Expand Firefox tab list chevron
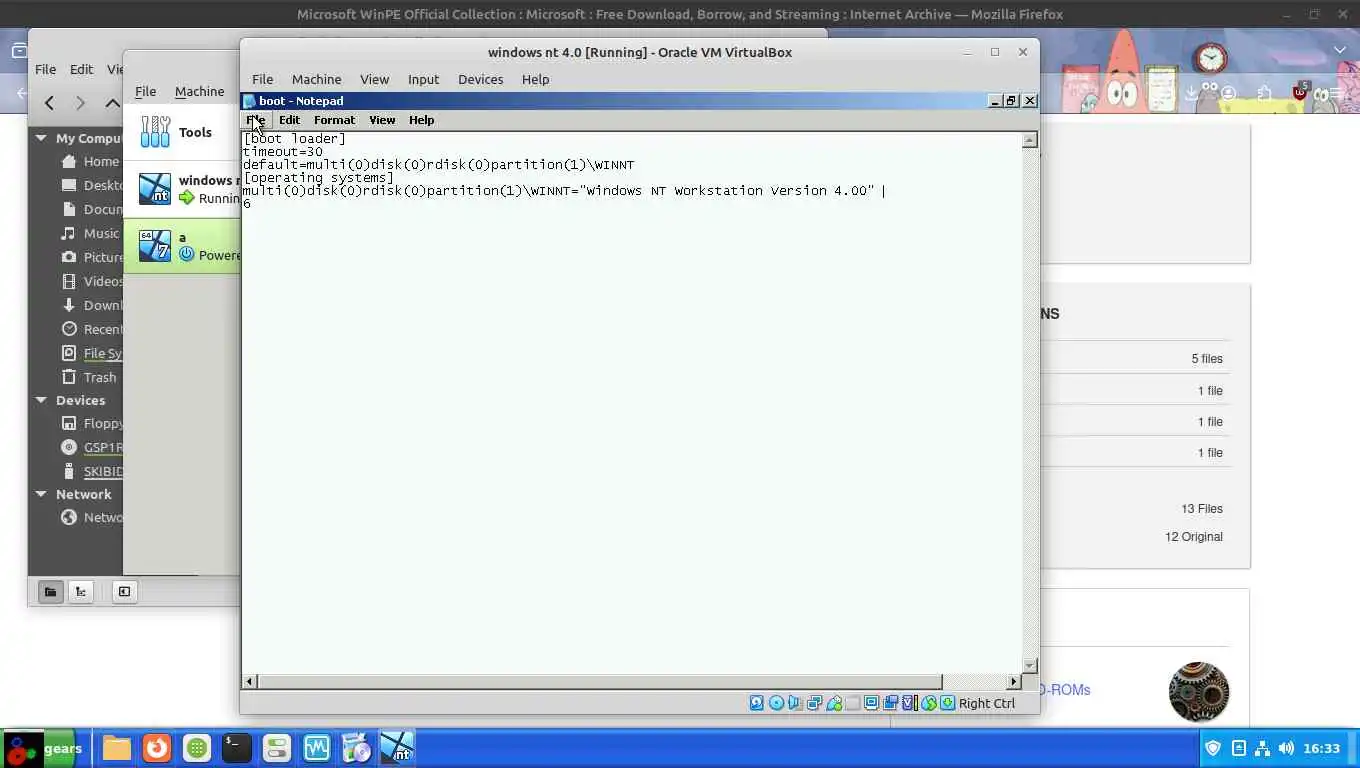The height and width of the screenshot is (768, 1360). coord(1340,50)
